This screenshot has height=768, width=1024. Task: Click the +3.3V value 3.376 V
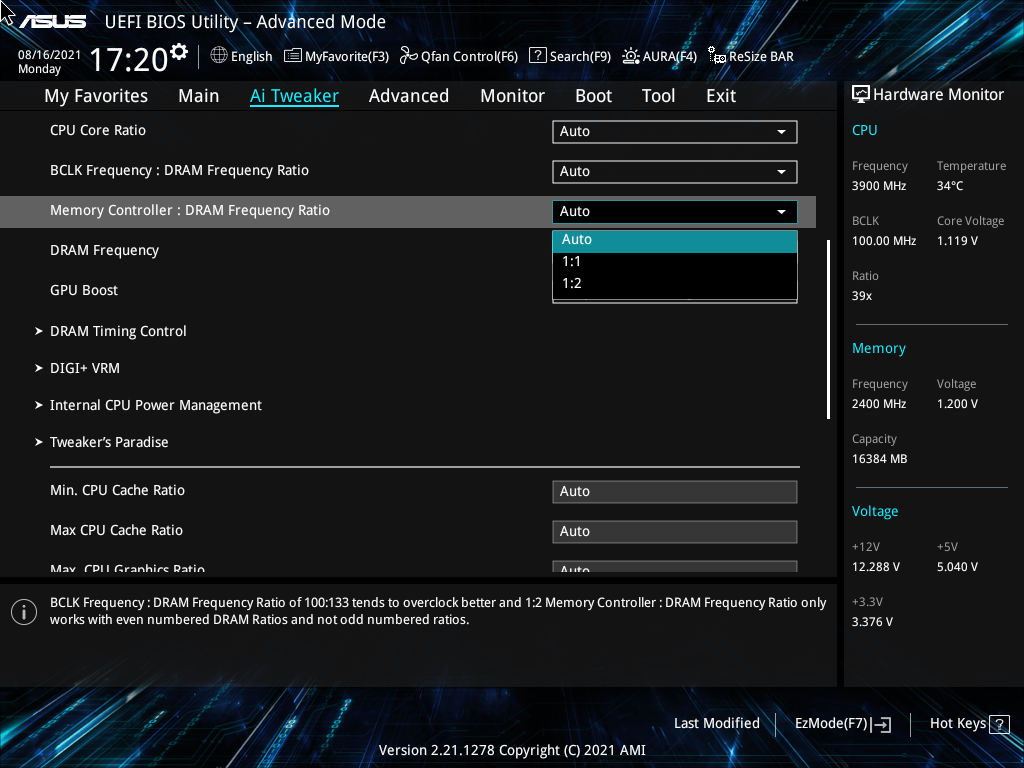pos(872,622)
